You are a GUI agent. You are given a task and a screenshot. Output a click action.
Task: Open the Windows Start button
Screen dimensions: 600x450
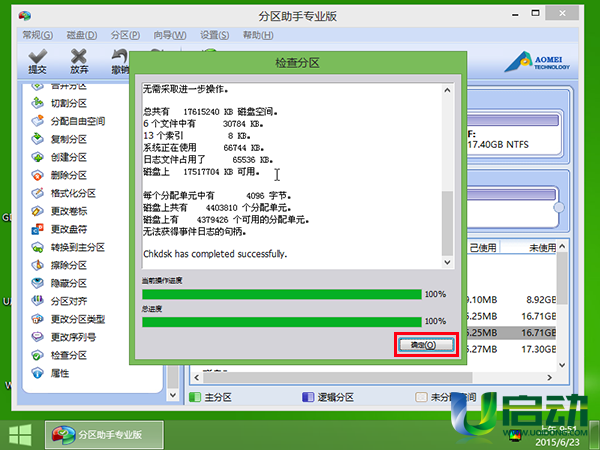[x=20, y=435]
